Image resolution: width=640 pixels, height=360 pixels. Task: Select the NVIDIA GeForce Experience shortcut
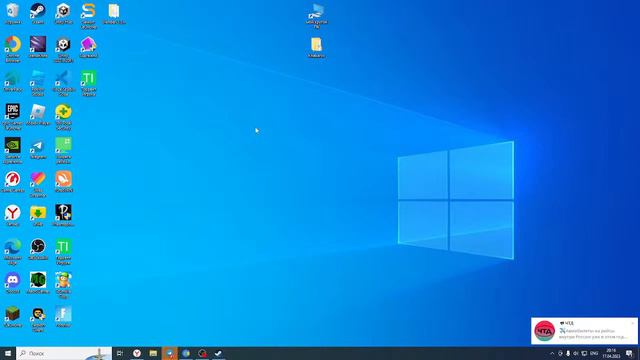click(x=13, y=151)
